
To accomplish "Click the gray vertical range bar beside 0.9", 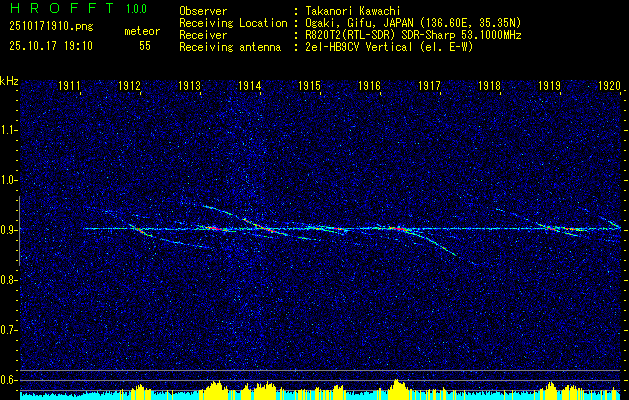I will click(x=19, y=231).
